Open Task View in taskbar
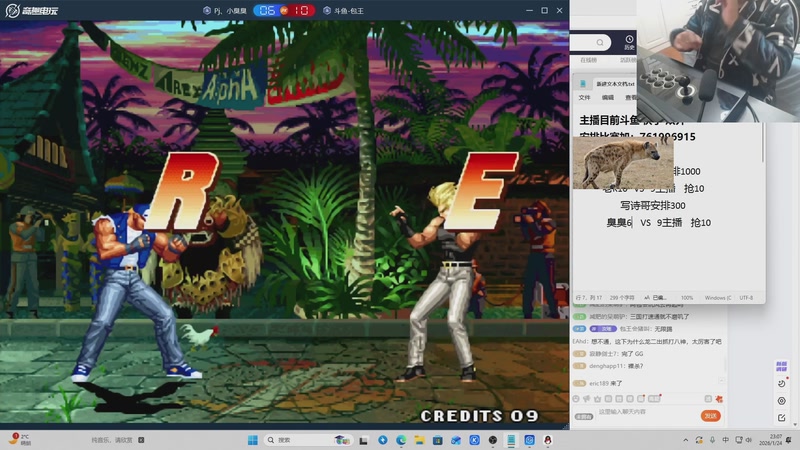 pos(364,440)
